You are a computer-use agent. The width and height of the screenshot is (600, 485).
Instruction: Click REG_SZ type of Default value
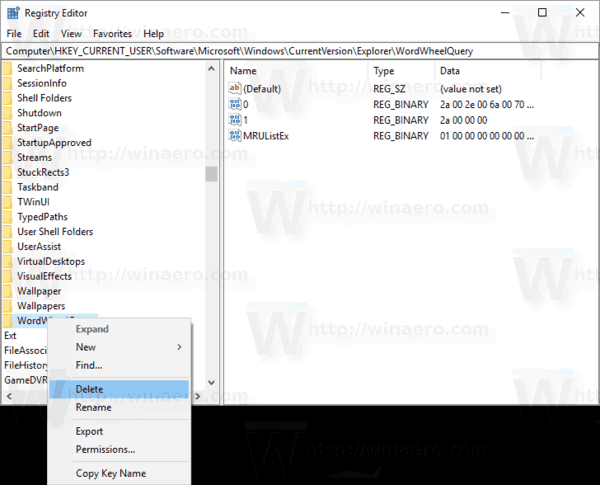[389, 89]
